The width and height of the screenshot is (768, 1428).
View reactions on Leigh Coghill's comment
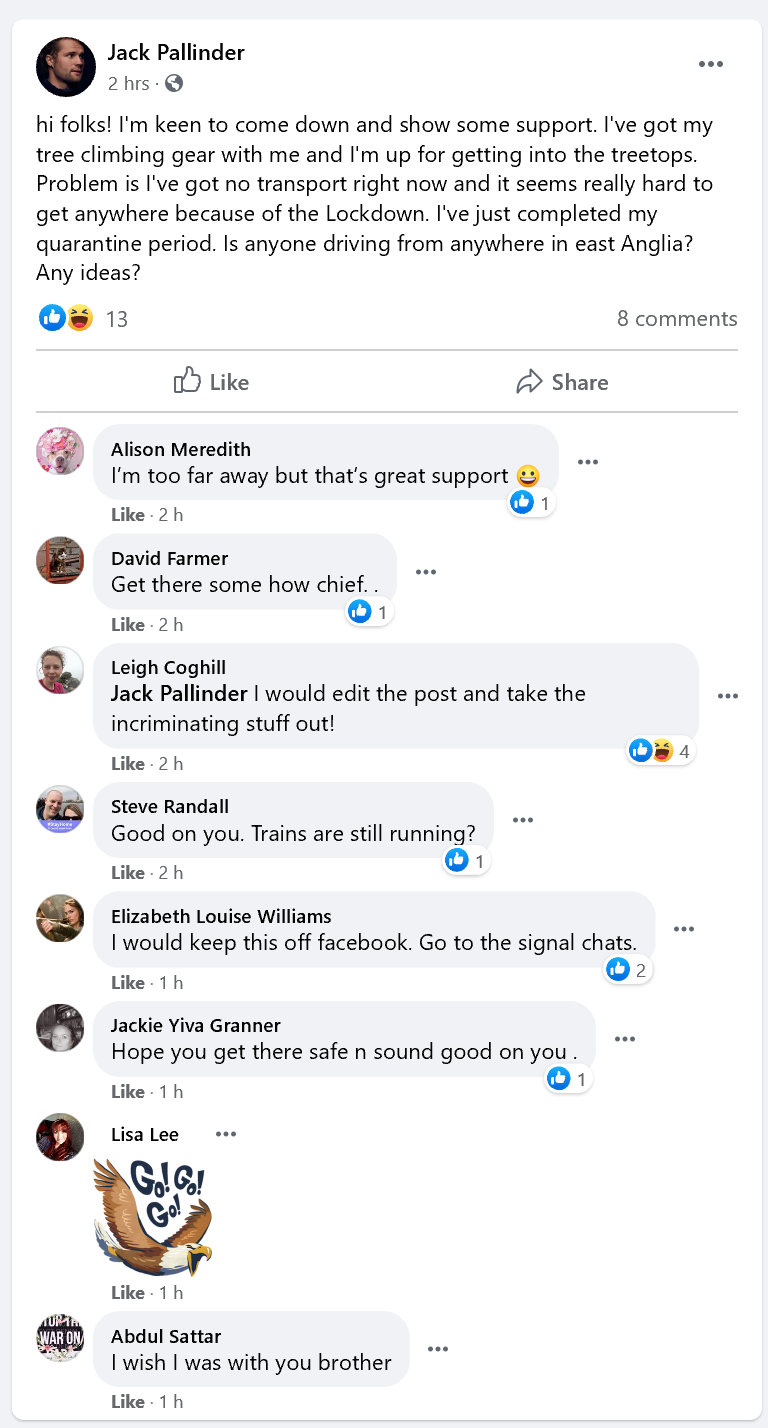click(x=662, y=751)
